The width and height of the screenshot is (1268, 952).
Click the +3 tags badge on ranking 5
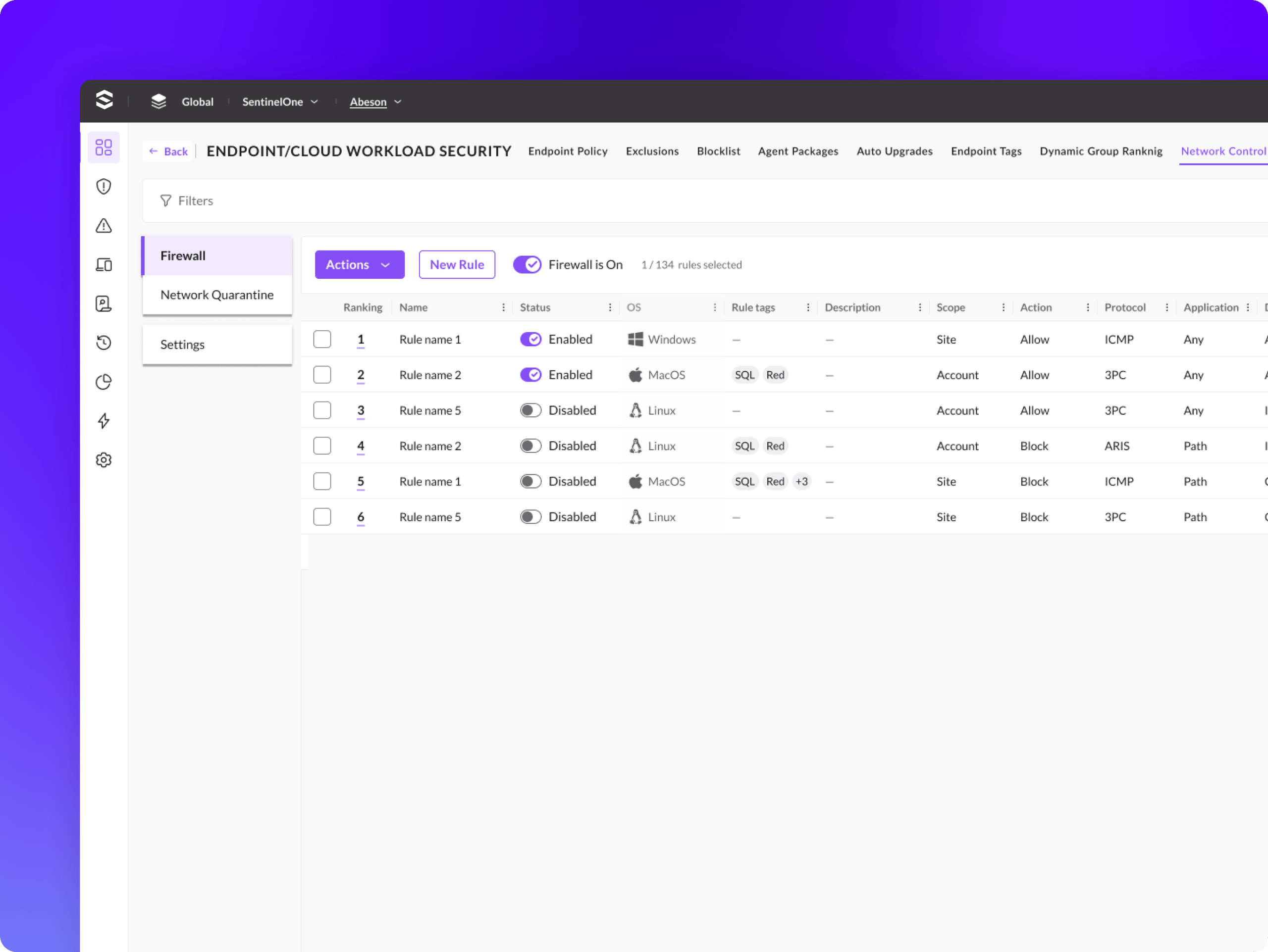[801, 481]
